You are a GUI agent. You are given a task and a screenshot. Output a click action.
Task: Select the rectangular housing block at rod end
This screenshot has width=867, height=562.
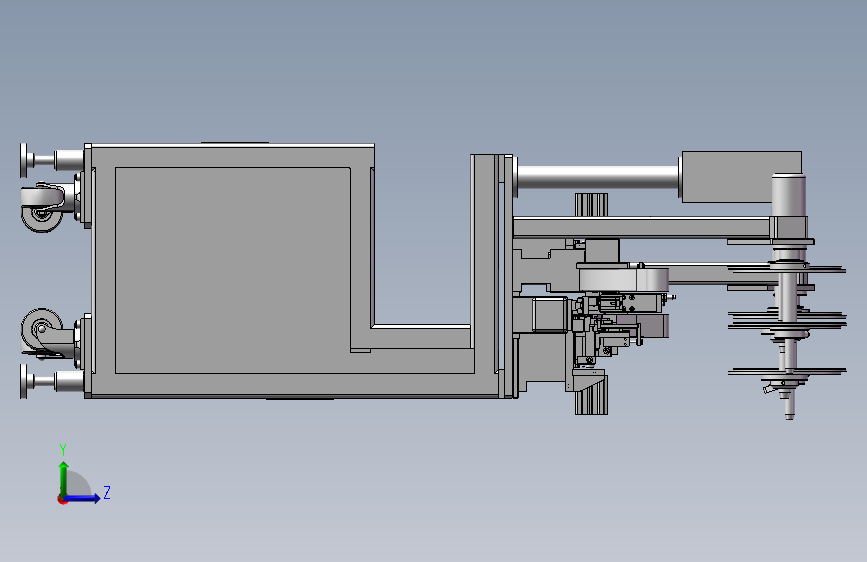(741, 176)
